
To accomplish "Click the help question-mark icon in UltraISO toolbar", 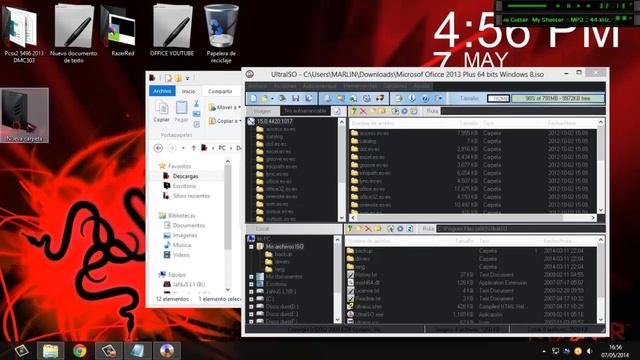I will pyautogui.click(x=425, y=98).
